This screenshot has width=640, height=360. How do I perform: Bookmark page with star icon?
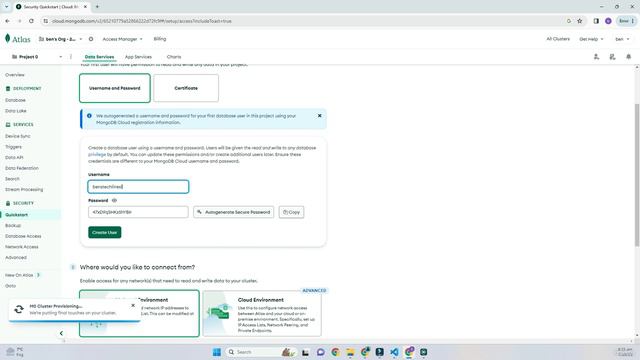point(580,21)
